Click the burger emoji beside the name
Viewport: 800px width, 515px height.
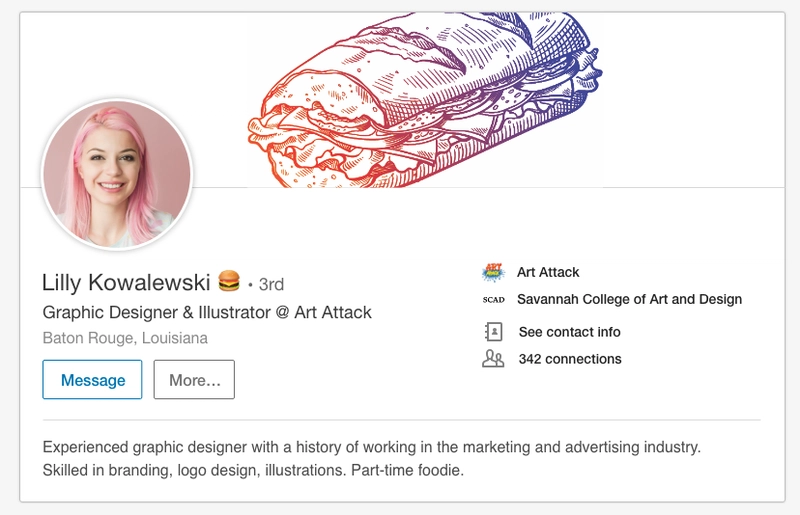tap(229, 281)
